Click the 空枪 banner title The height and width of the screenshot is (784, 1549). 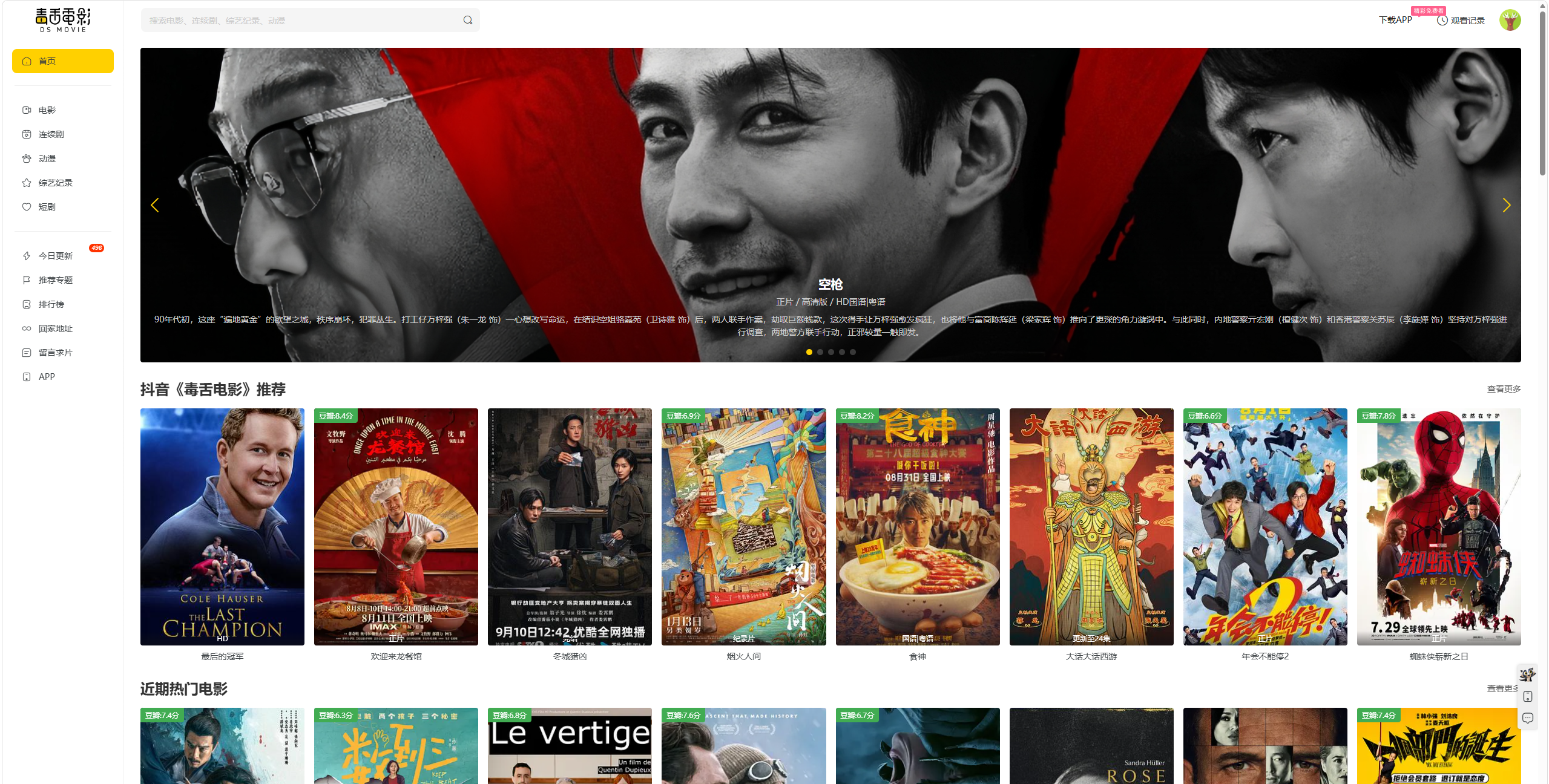pyautogui.click(x=830, y=284)
